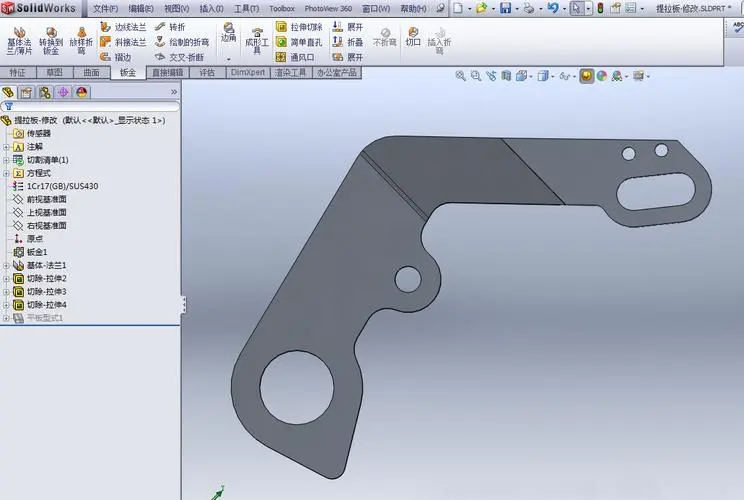Click the 边线法兰 edge flange icon
Image resolution: width=744 pixels, height=500 pixels.
click(106, 27)
